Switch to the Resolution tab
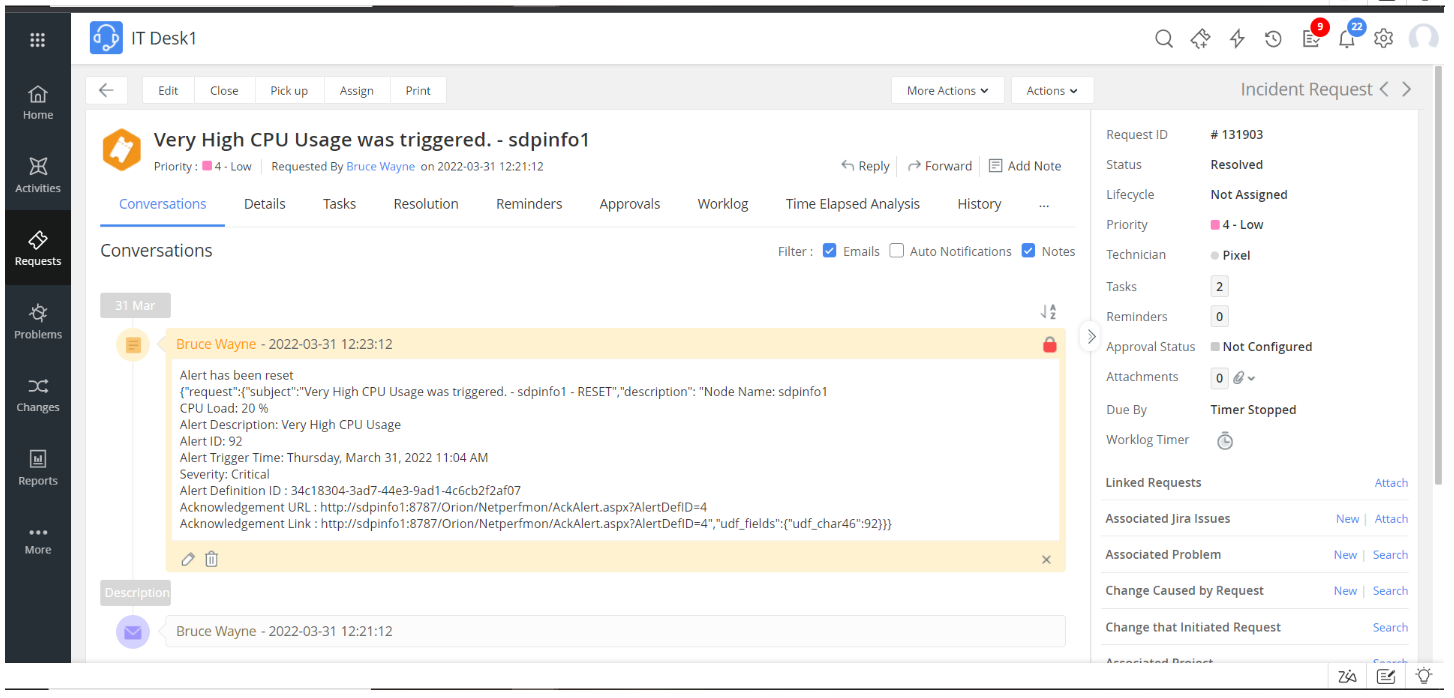This screenshot has width=1454, height=698. pos(426,204)
